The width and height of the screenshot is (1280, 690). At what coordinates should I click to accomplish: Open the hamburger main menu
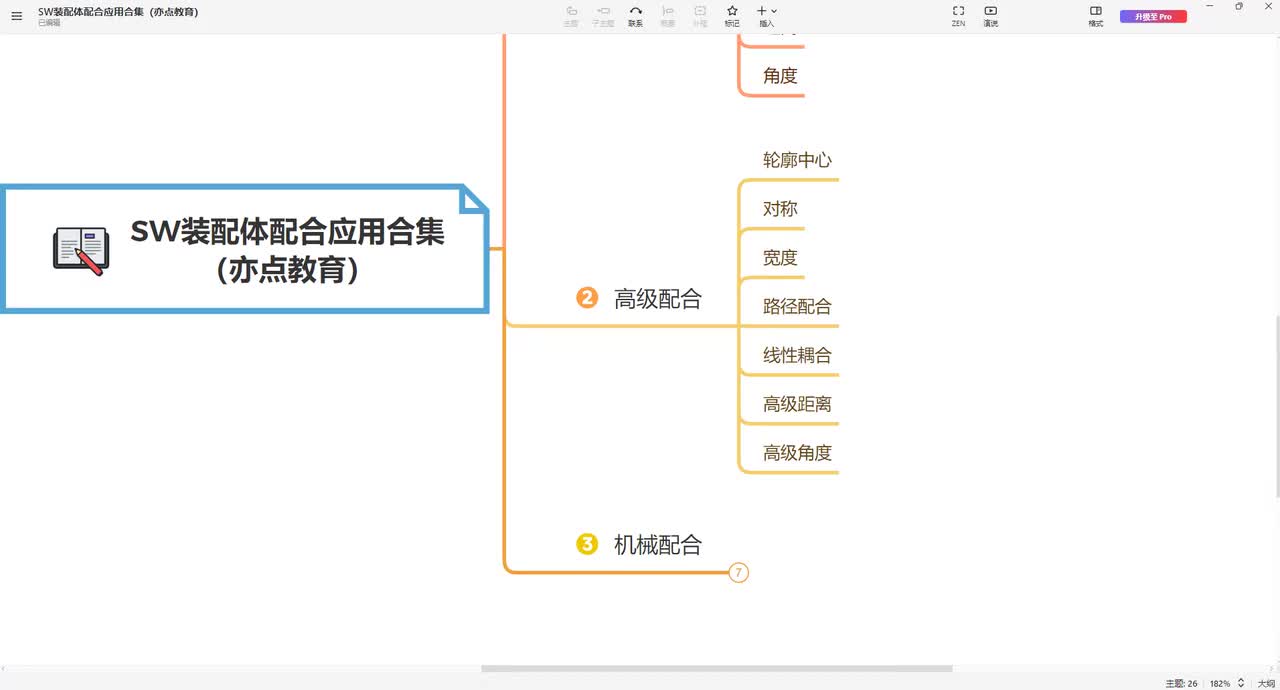[x=16, y=16]
